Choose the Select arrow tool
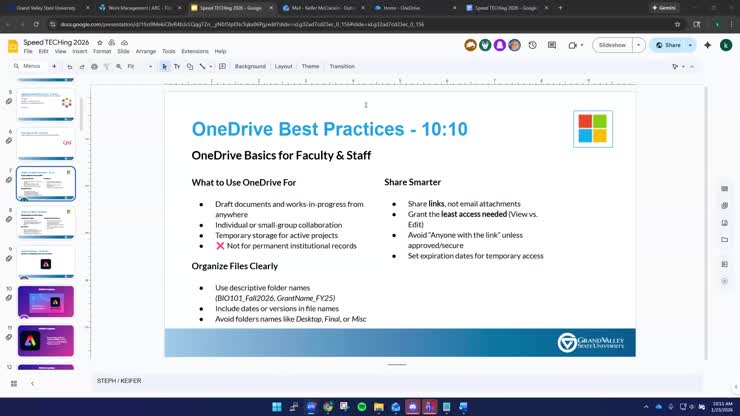The width and height of the screenshot is (740, 416). point(164,67)
